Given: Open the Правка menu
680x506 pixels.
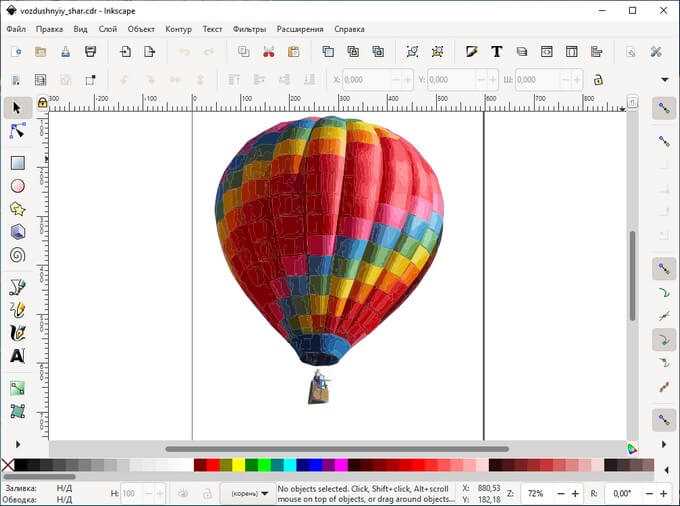Looking at the screenshot, I should click(49, 29).
